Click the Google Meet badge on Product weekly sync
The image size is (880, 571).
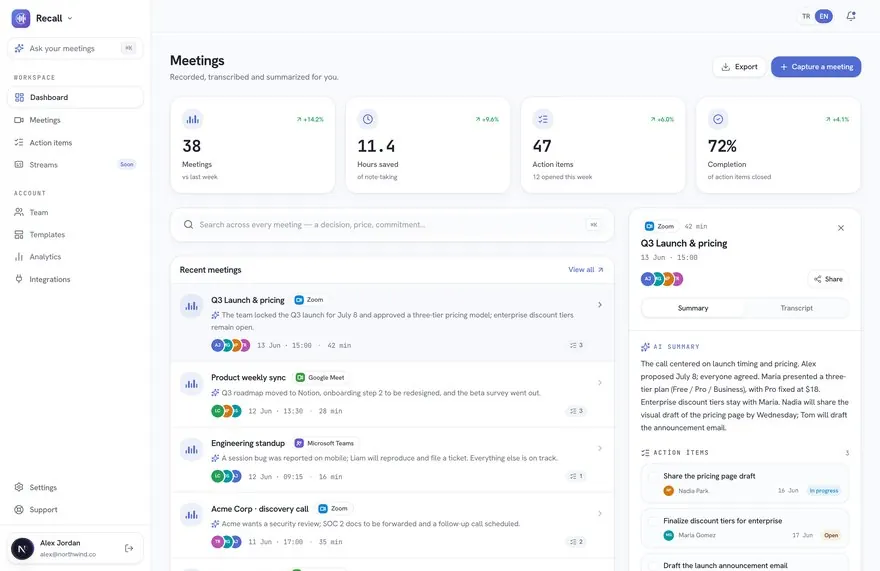pos(320,378)
